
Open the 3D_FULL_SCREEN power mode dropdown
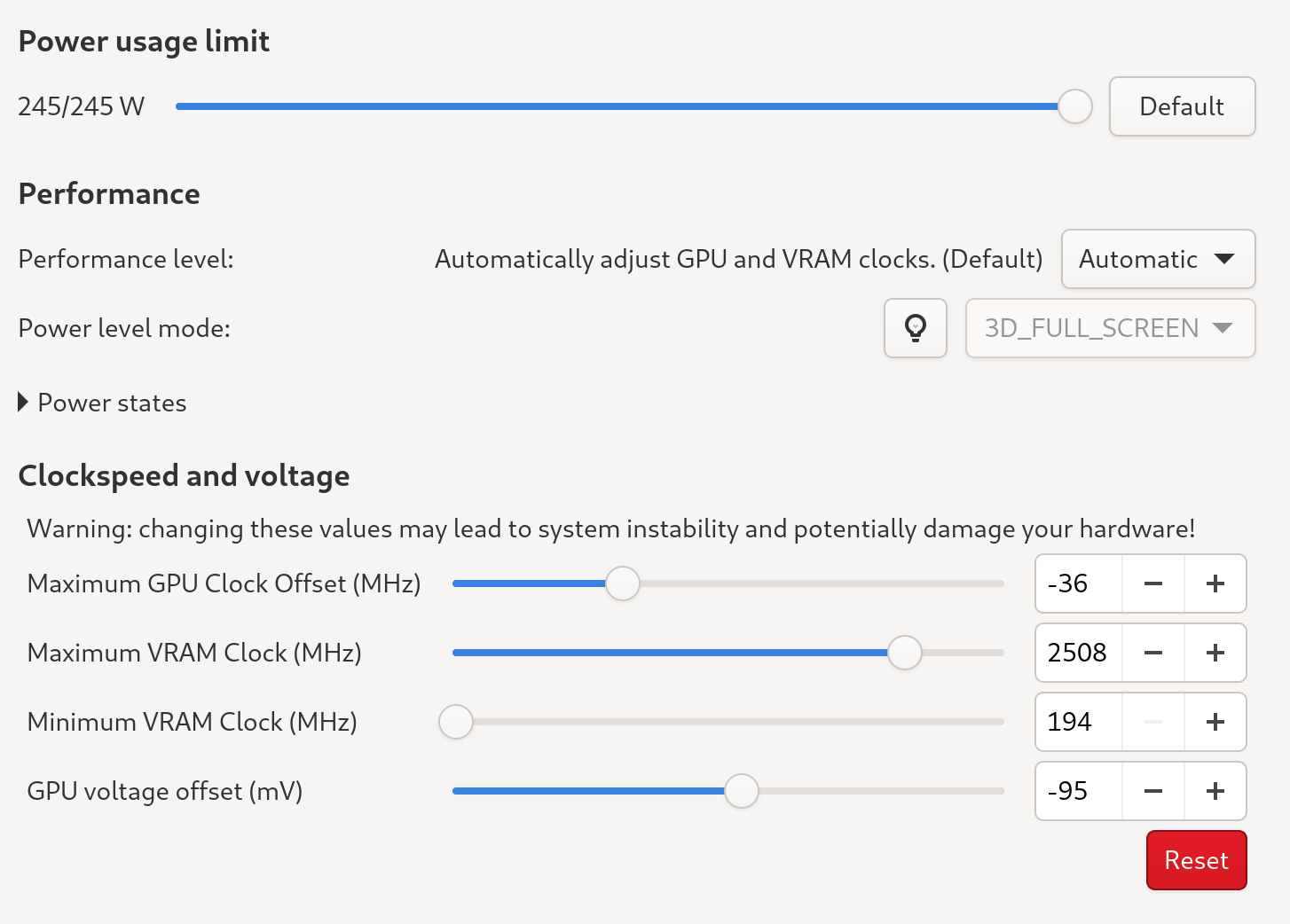(x=1110, y=328)
